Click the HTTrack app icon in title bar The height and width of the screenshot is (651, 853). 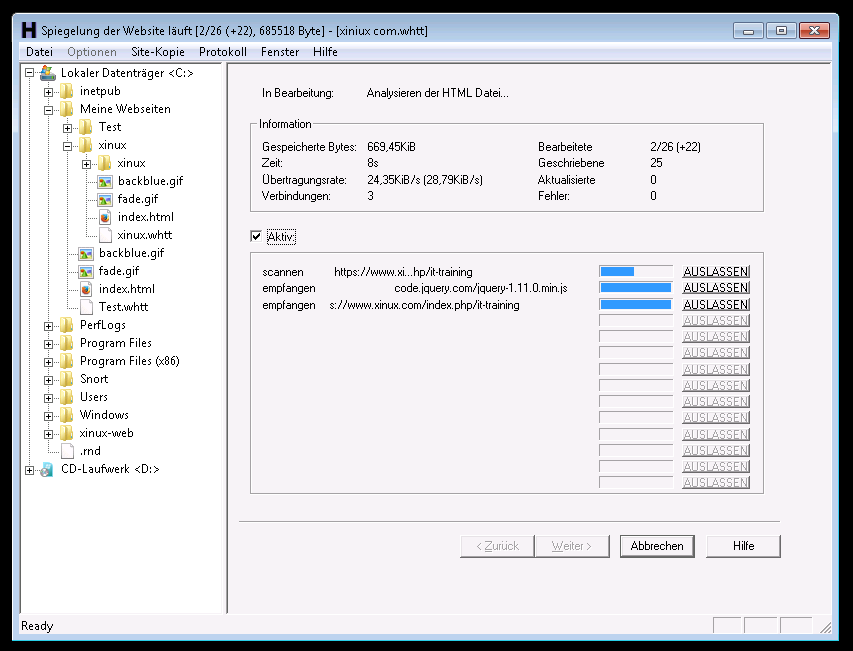tap(29, 30)
